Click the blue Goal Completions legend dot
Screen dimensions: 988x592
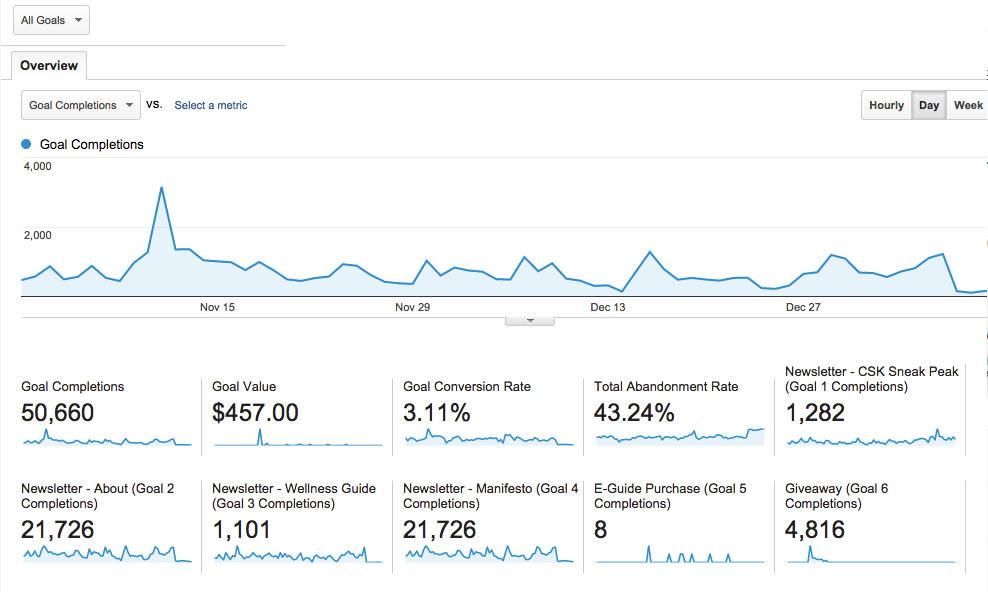26,145
